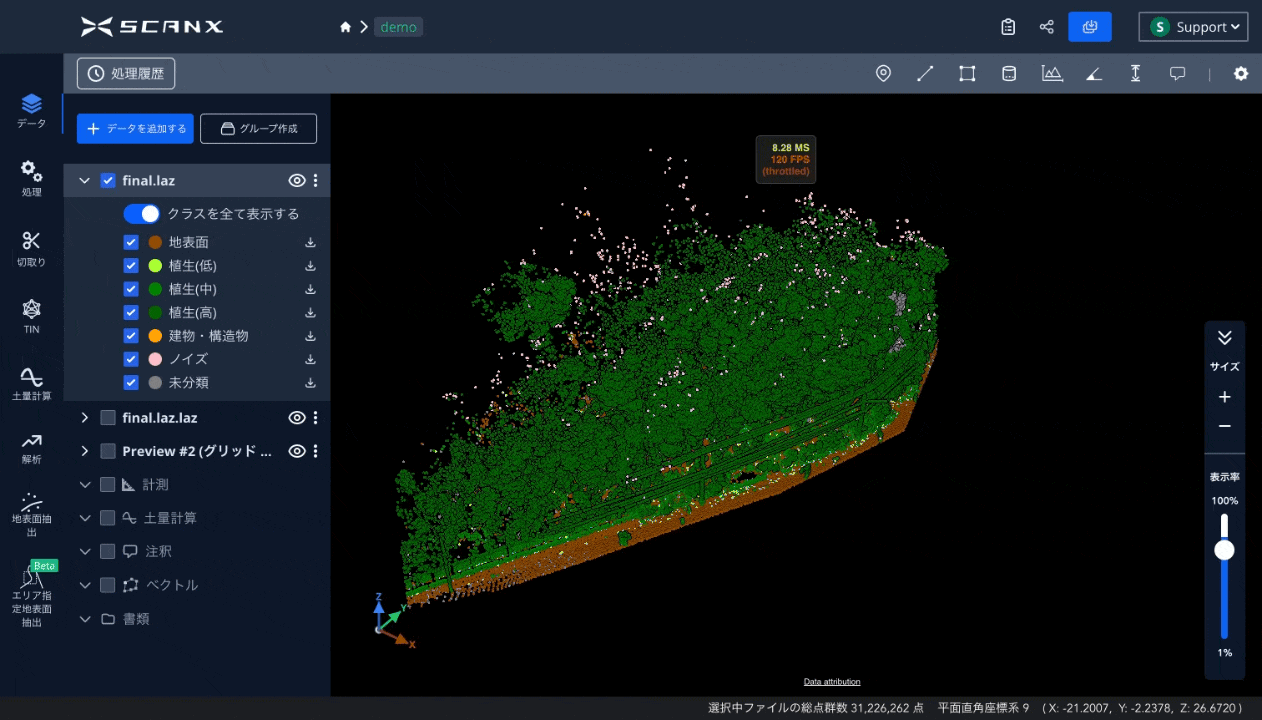Open viewer settings gear icon
The width and height of the screenshot is (1262, 720).
tap(1240, 74)
